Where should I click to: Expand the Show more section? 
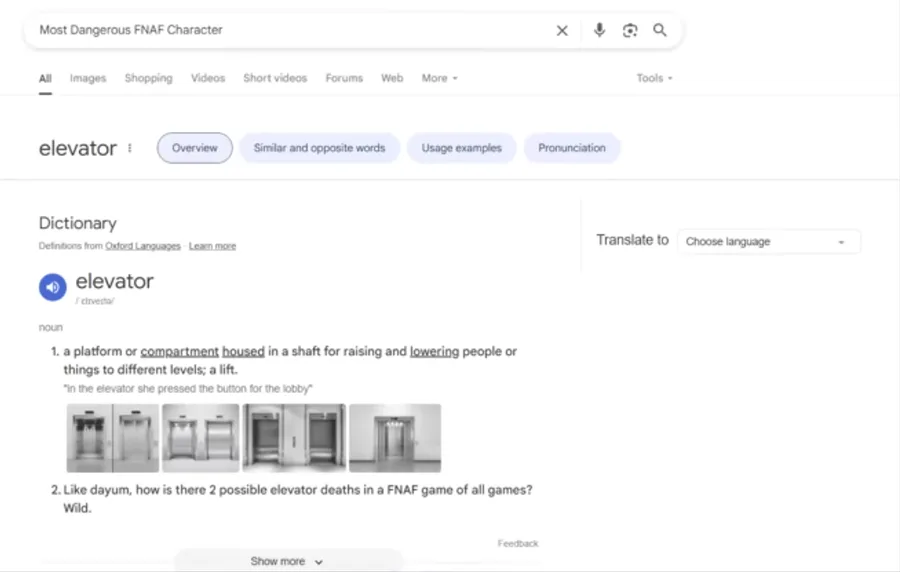click(x=287, y=561)
